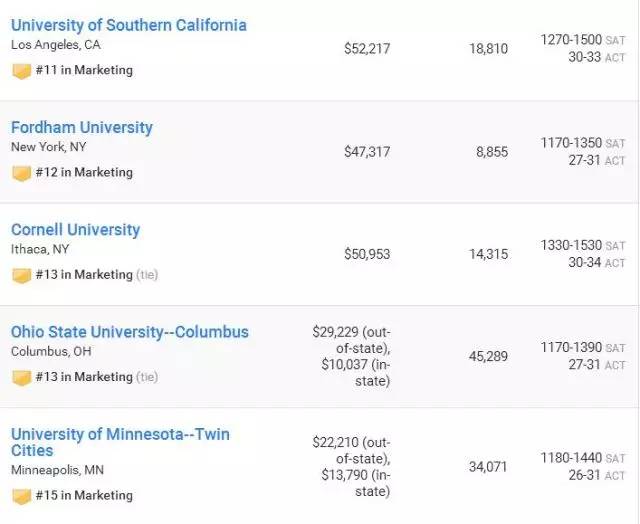This screenshot has height=524, width=640.
Task: Click the Los Angeles, CA location text
Action: click(56, 44)
